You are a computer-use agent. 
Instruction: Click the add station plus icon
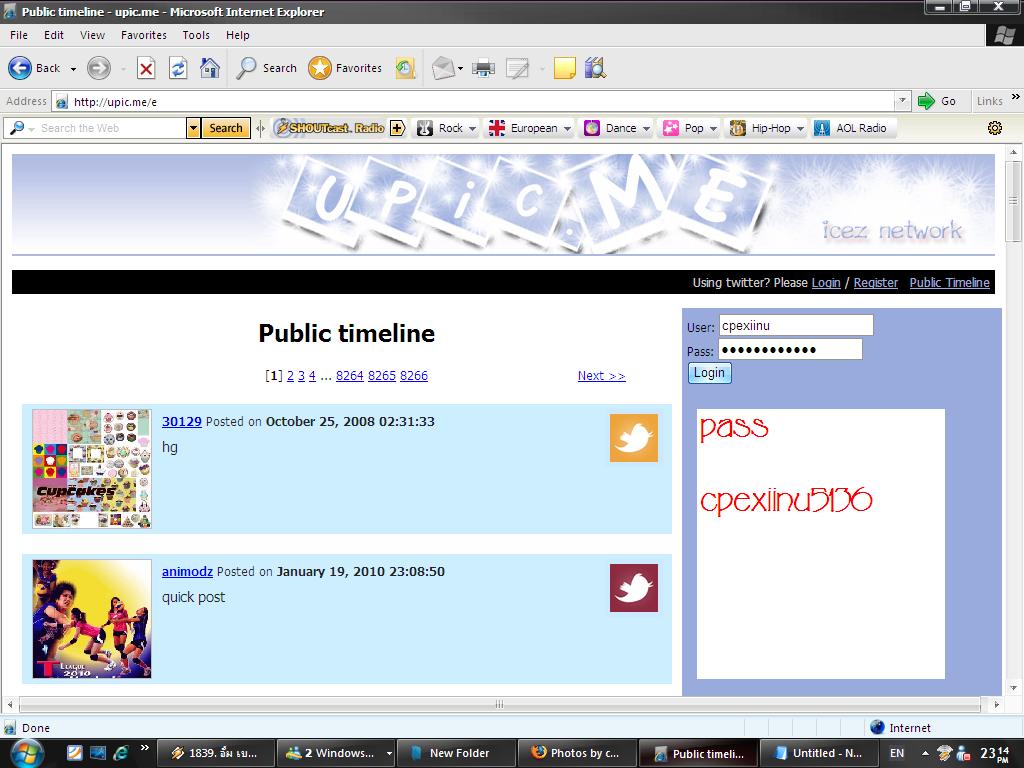pyautogui.click(x=397, y=128)
